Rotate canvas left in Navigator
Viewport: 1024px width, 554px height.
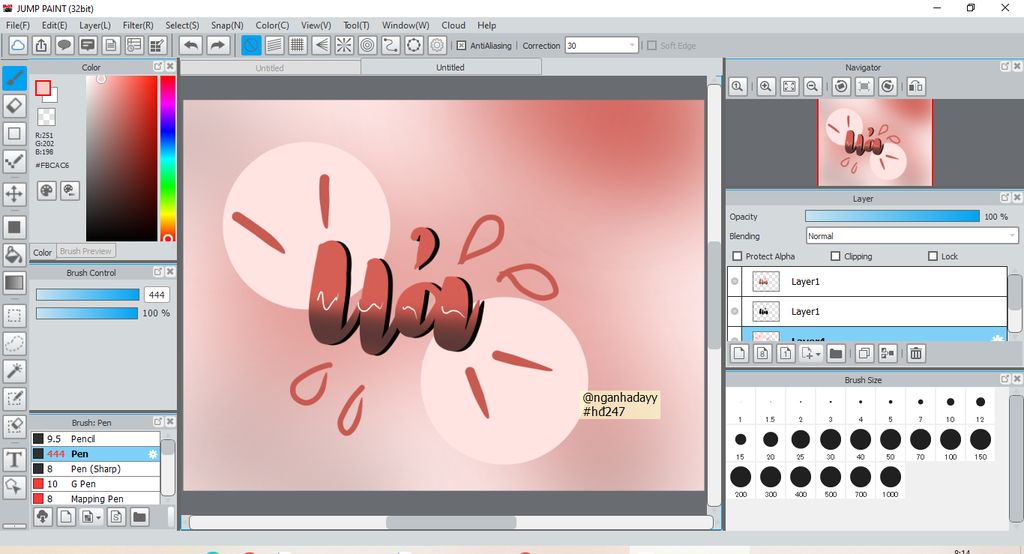click(x=841, y=86)
